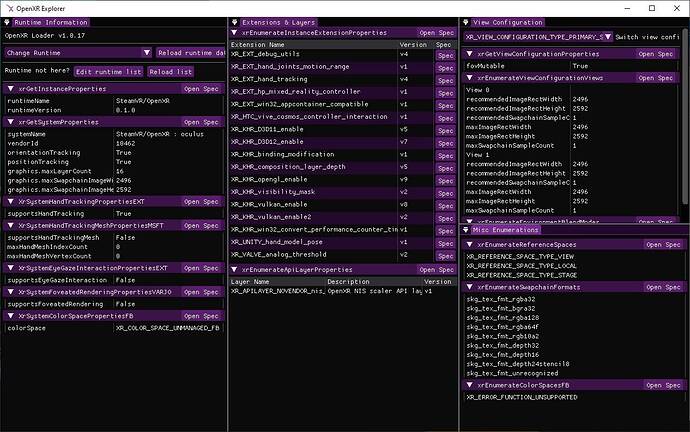
Task: Collapse xrEnumerateInstanceExtensionProperties section
Action: [x=234, y=33]
